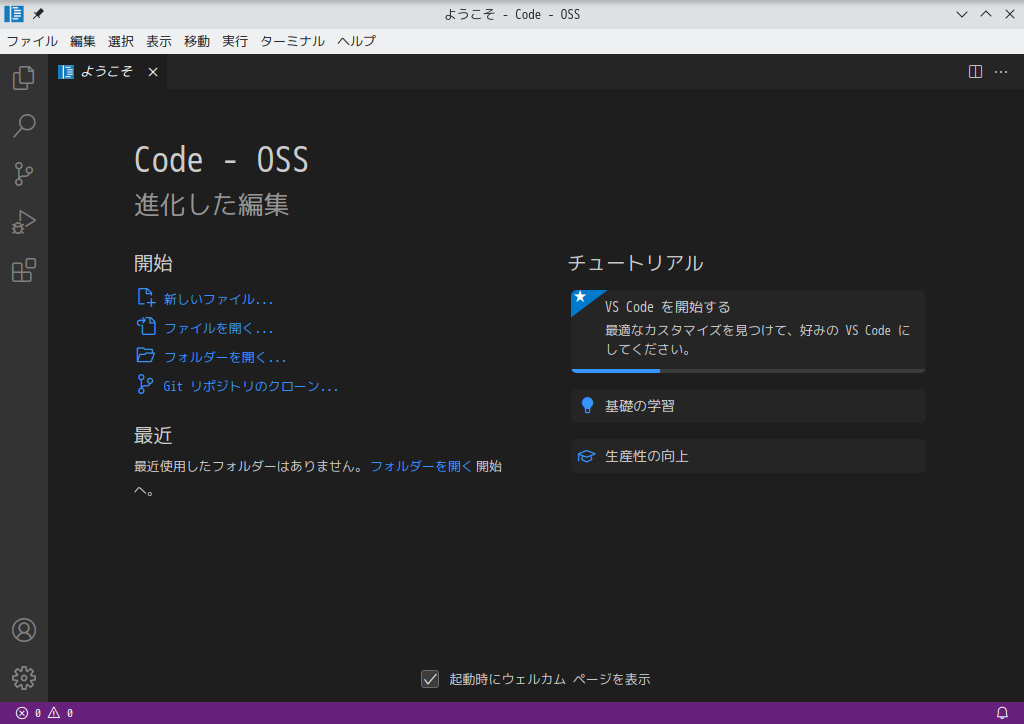Viewport: 1024px width, 724px height.
Task: Open the editor more actions ellipsis
Action: tap(1000, 72)
